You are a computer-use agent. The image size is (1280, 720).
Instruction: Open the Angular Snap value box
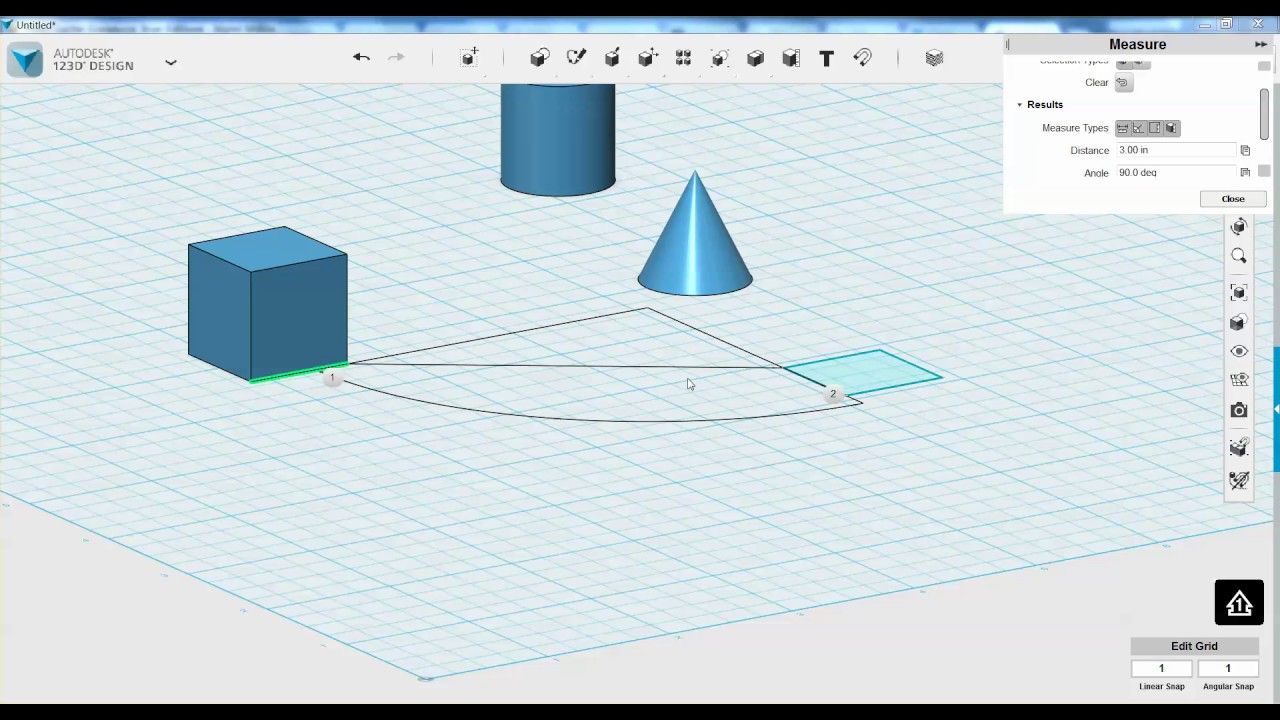pyautogui.click(x=1228, y=668)
